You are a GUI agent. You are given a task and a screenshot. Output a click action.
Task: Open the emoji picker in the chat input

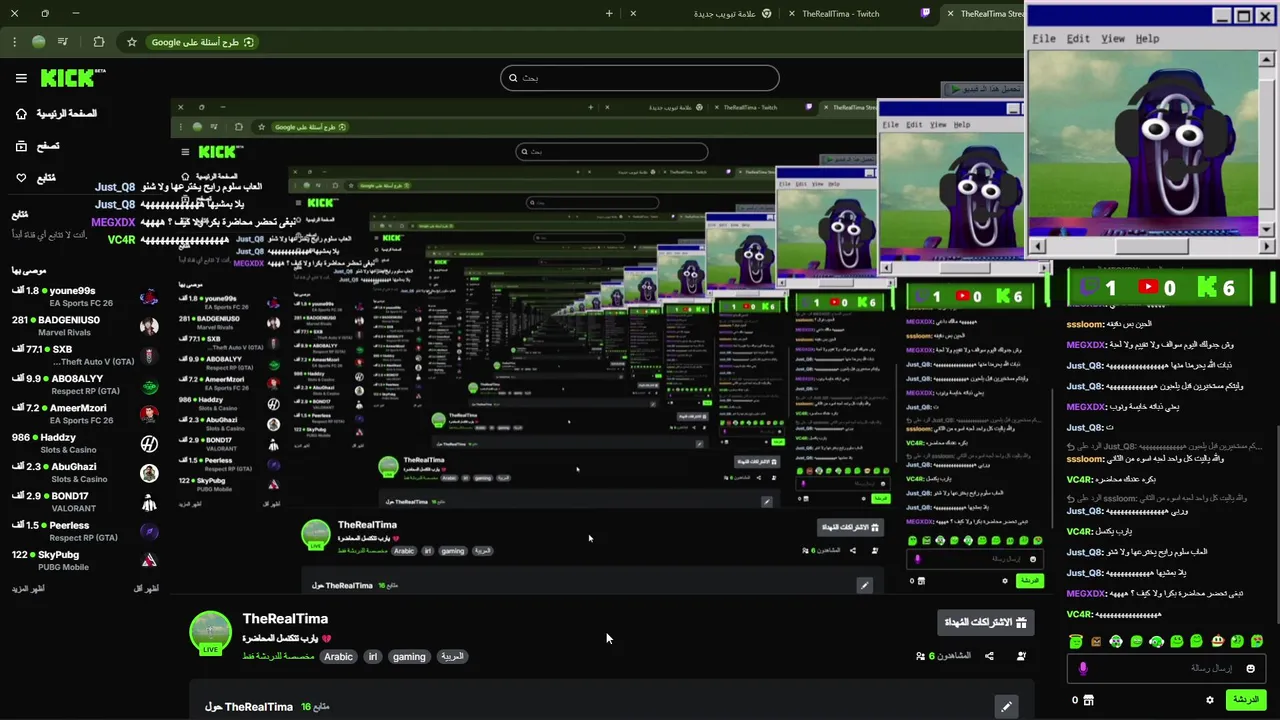coord(1250,668)
